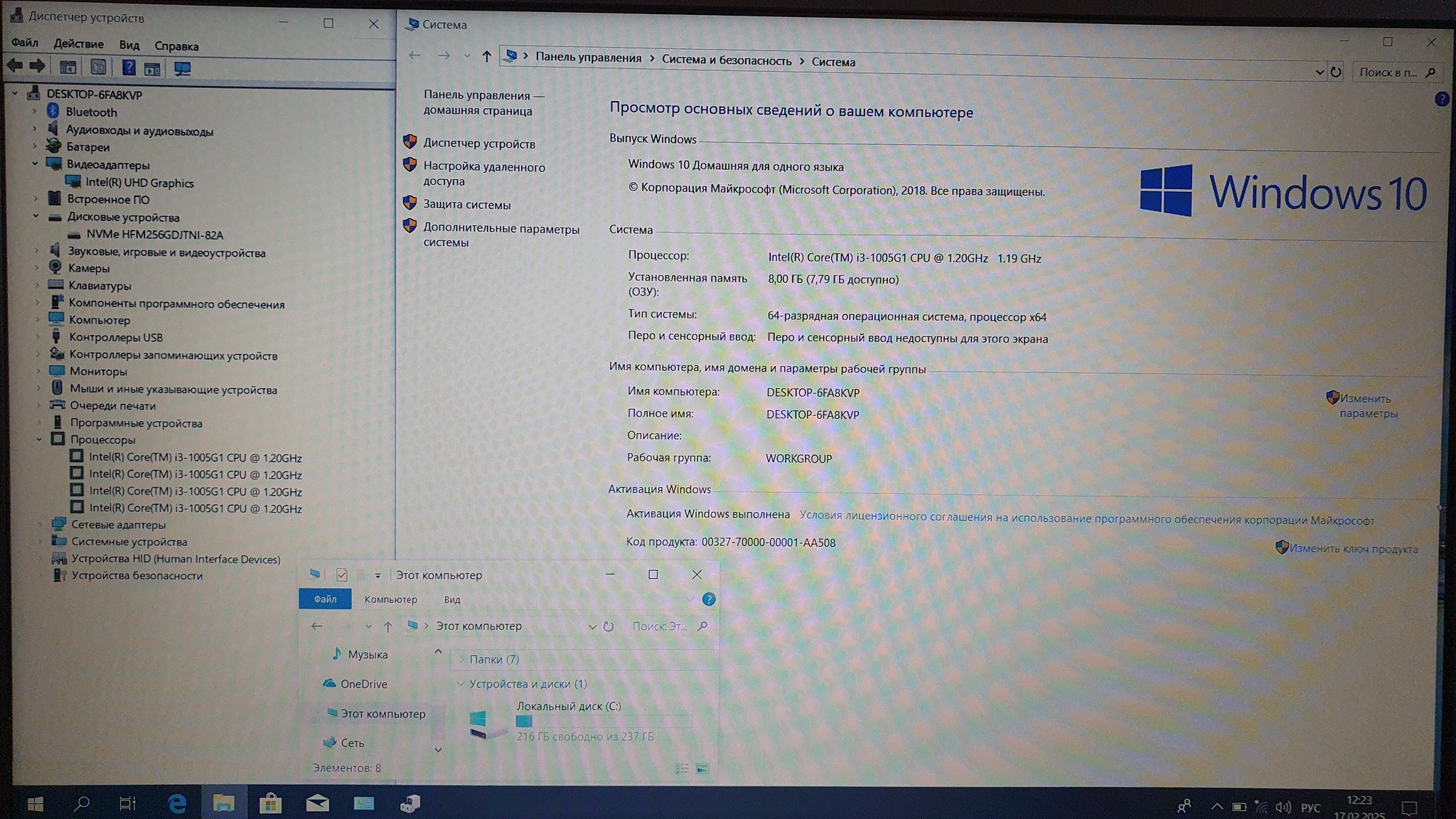Open Microsoft Store from the taskbar
1456x819 pixels.
click(270, 803)
